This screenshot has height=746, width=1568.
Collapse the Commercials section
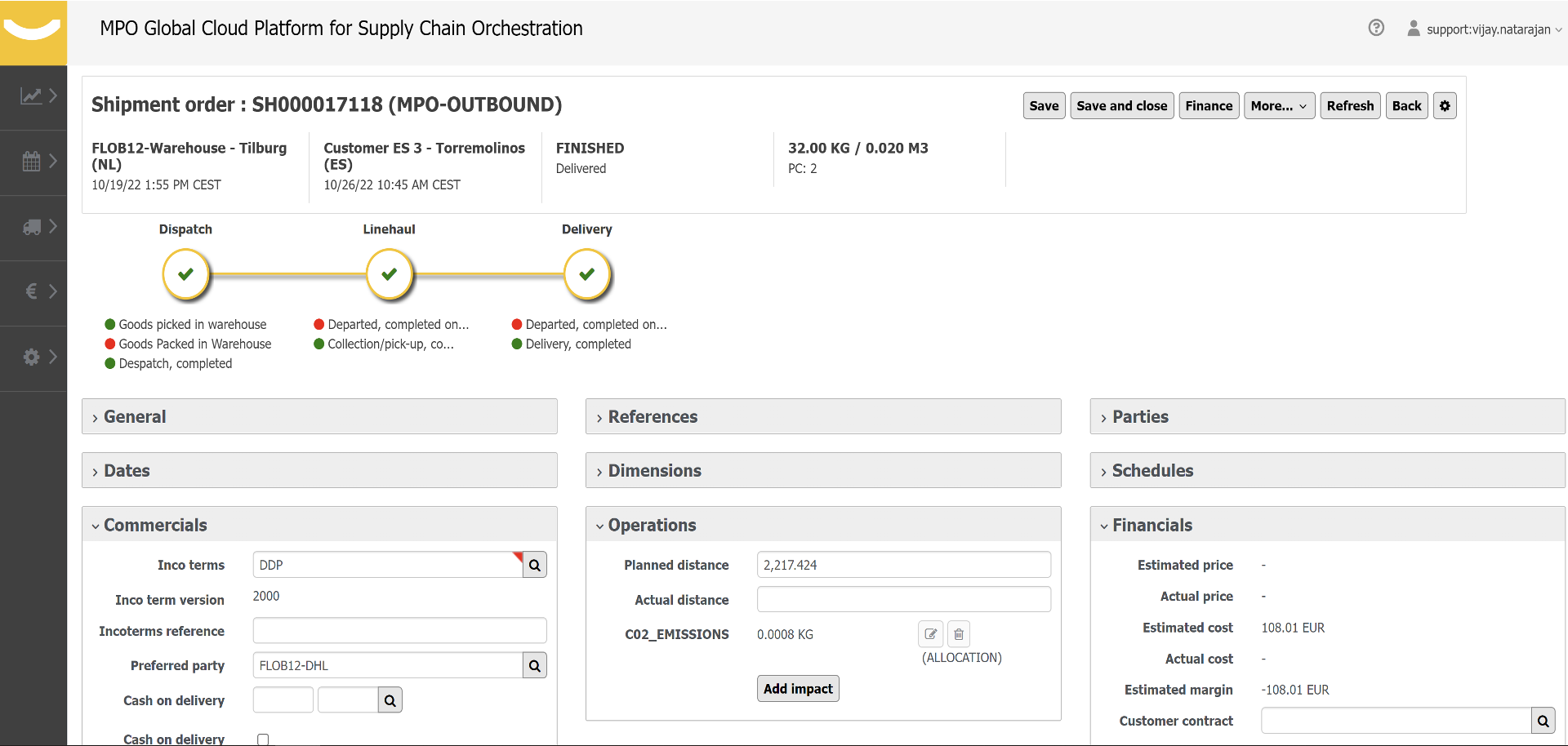click(319, 525)
